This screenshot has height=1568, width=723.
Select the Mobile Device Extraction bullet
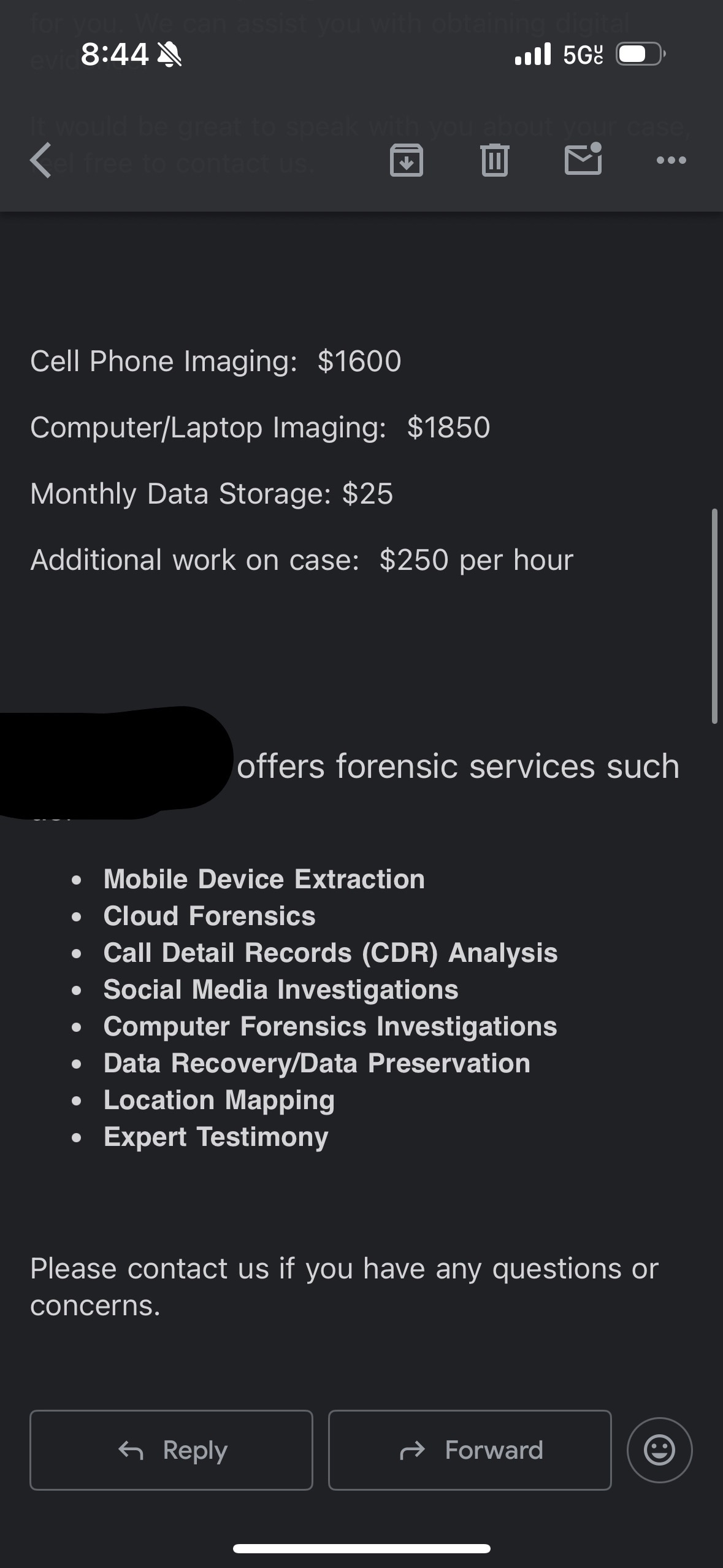click(264, 879)
